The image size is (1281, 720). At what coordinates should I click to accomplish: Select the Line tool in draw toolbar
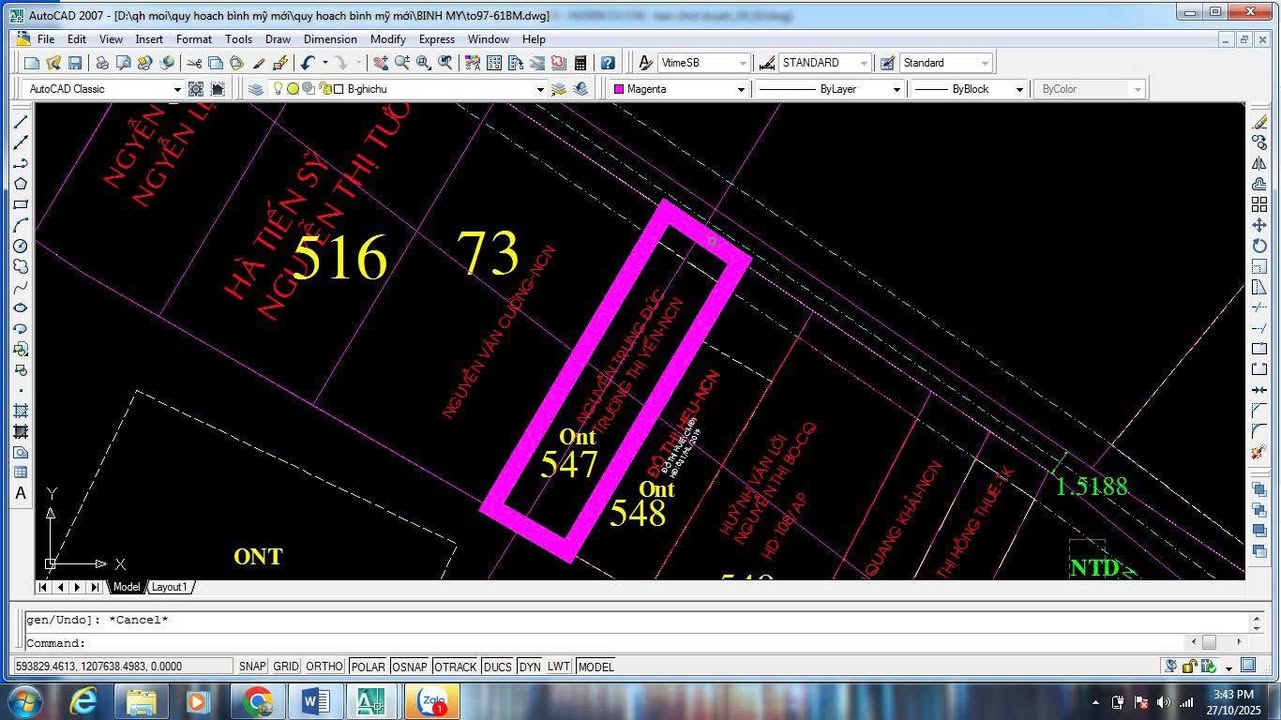pos(20,121)
